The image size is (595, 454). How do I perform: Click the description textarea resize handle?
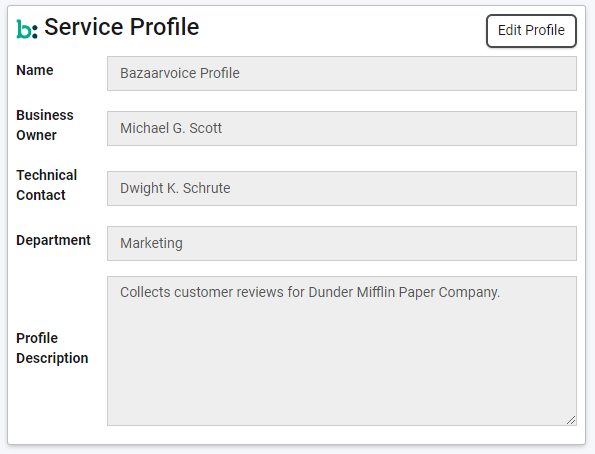[x=571, y=420]
